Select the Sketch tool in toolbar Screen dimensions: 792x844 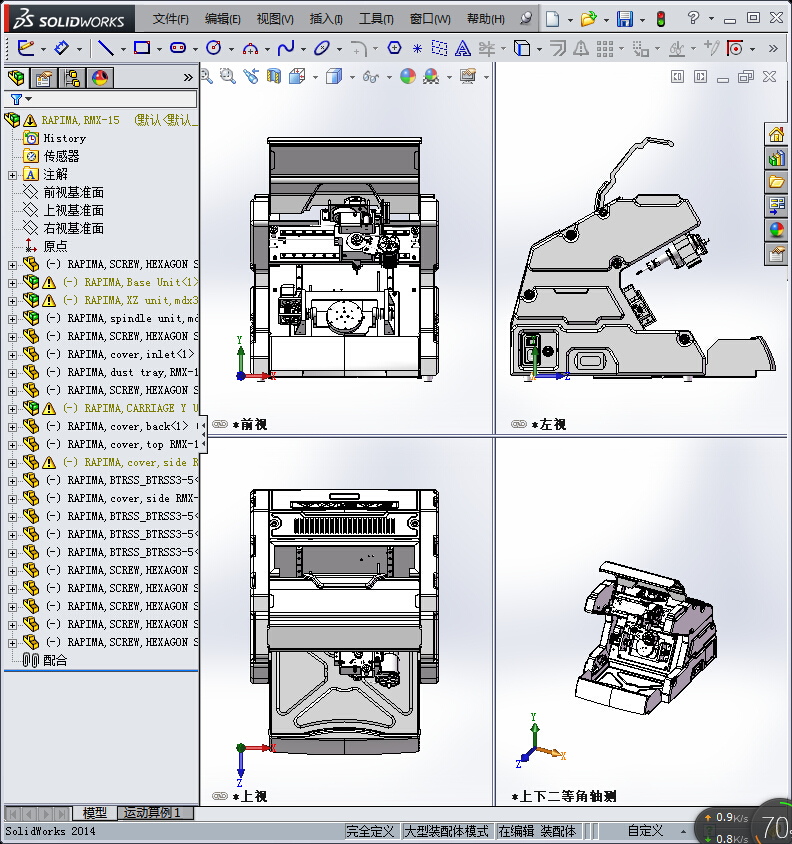[x=25, y=48]
